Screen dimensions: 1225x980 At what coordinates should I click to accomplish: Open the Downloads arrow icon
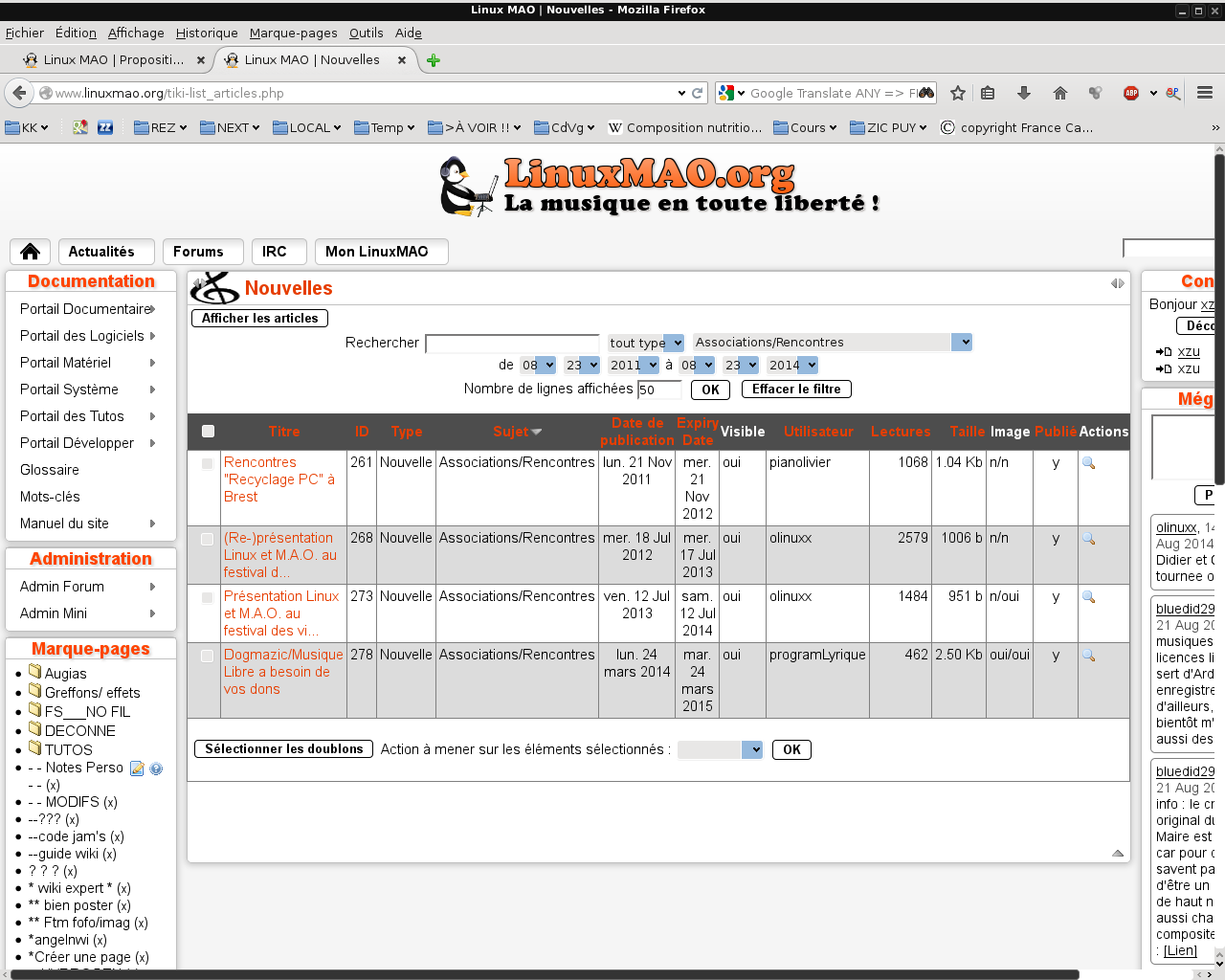(x=1024, y=93)
